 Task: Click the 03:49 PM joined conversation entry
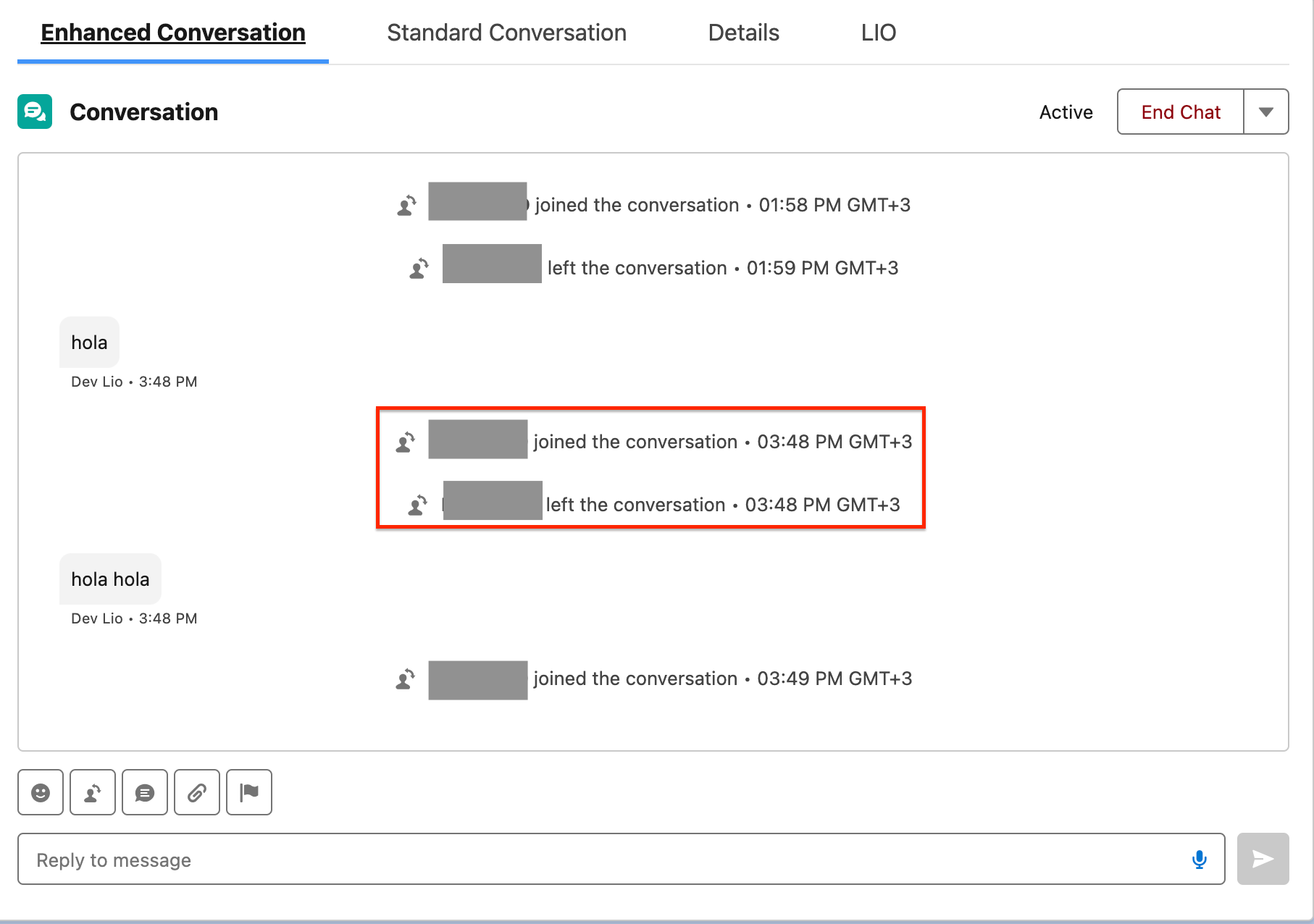[721, 679]
